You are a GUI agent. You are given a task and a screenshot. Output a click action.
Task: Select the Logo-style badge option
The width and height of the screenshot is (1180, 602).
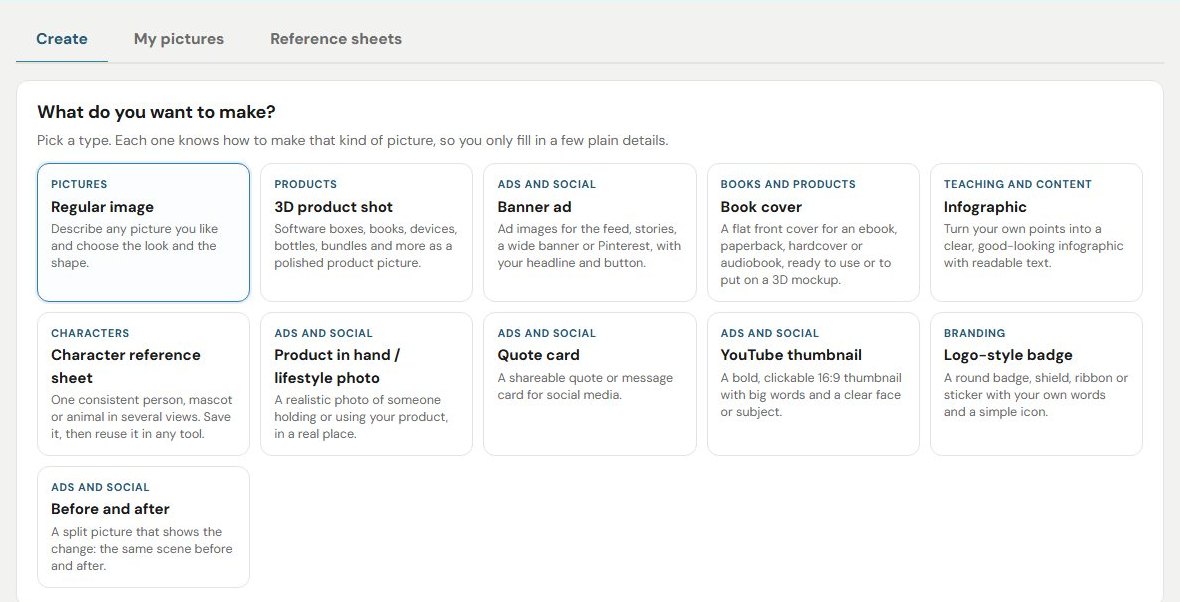point(1036,384)
